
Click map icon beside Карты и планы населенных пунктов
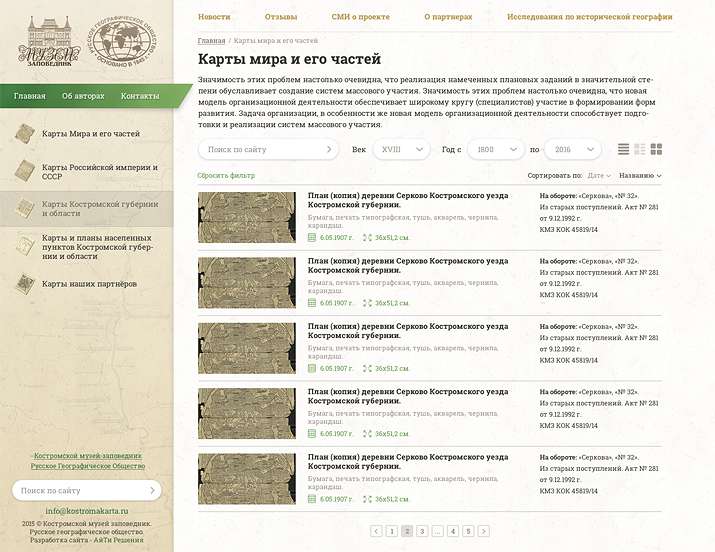[x=25, y=246]
